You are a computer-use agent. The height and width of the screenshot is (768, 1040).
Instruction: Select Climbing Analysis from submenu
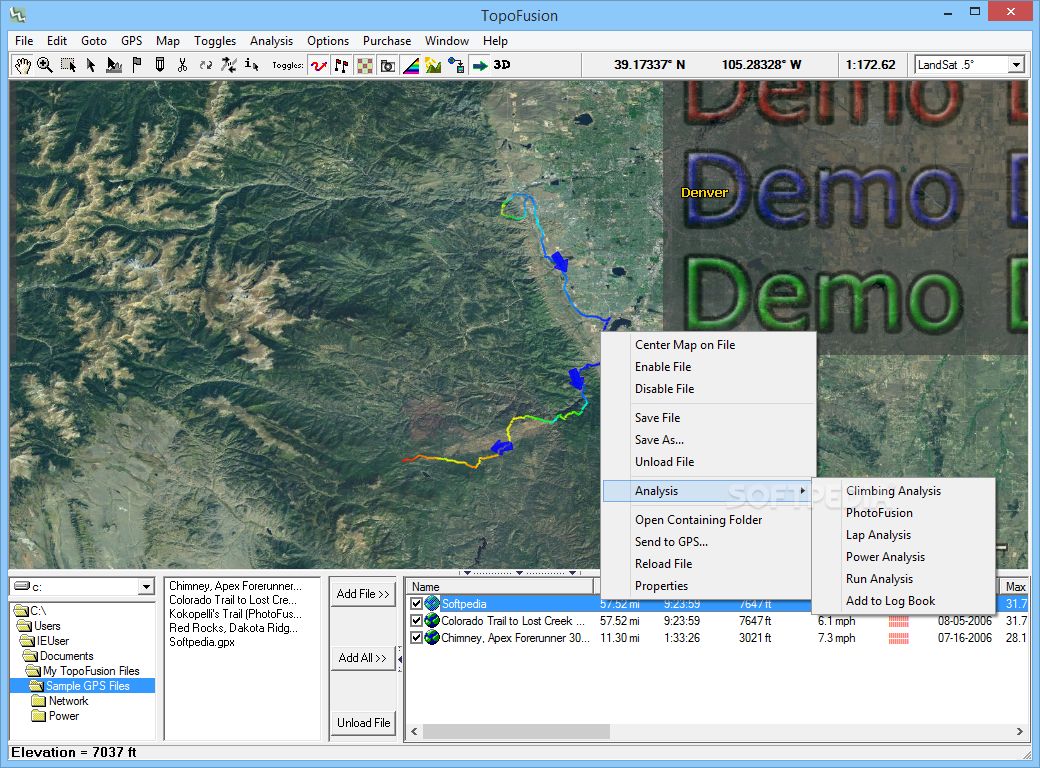[x=893, y=491]
